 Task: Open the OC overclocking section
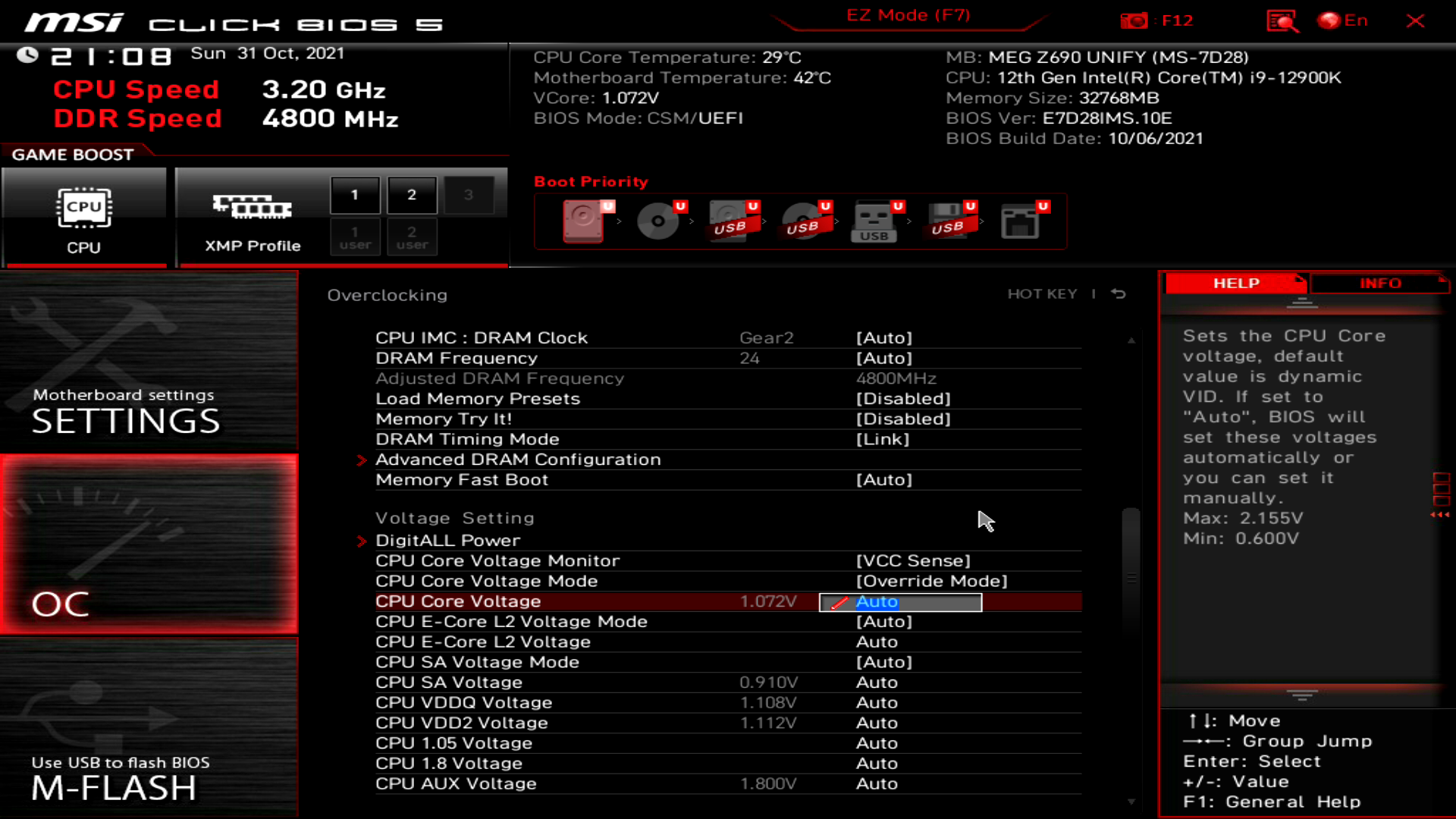[149, 544]
